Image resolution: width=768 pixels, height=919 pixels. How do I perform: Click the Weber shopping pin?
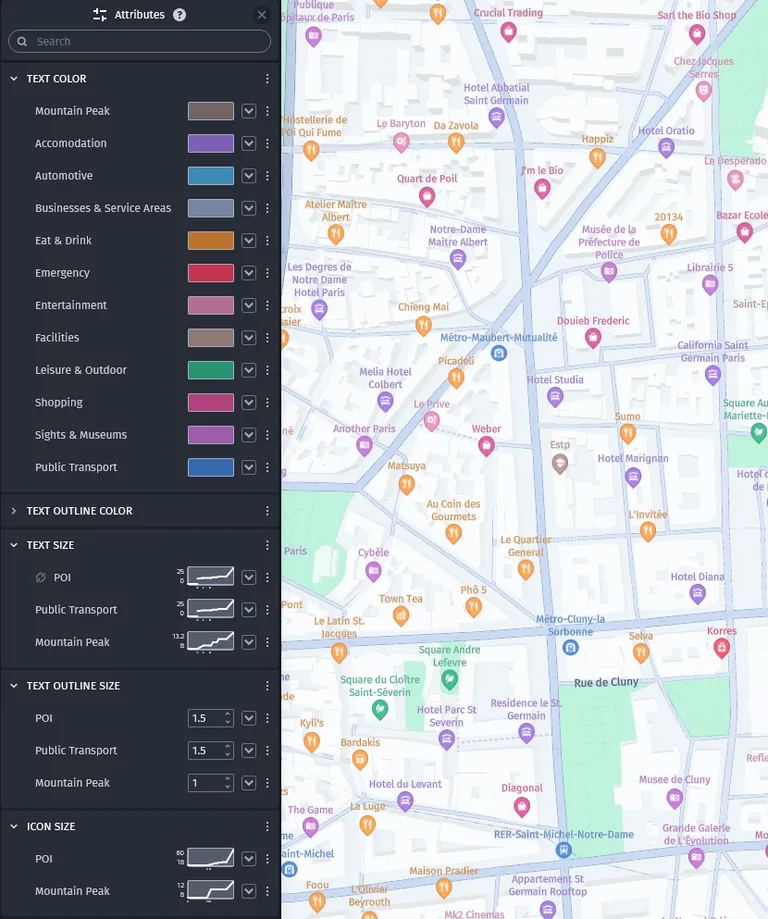486,447
